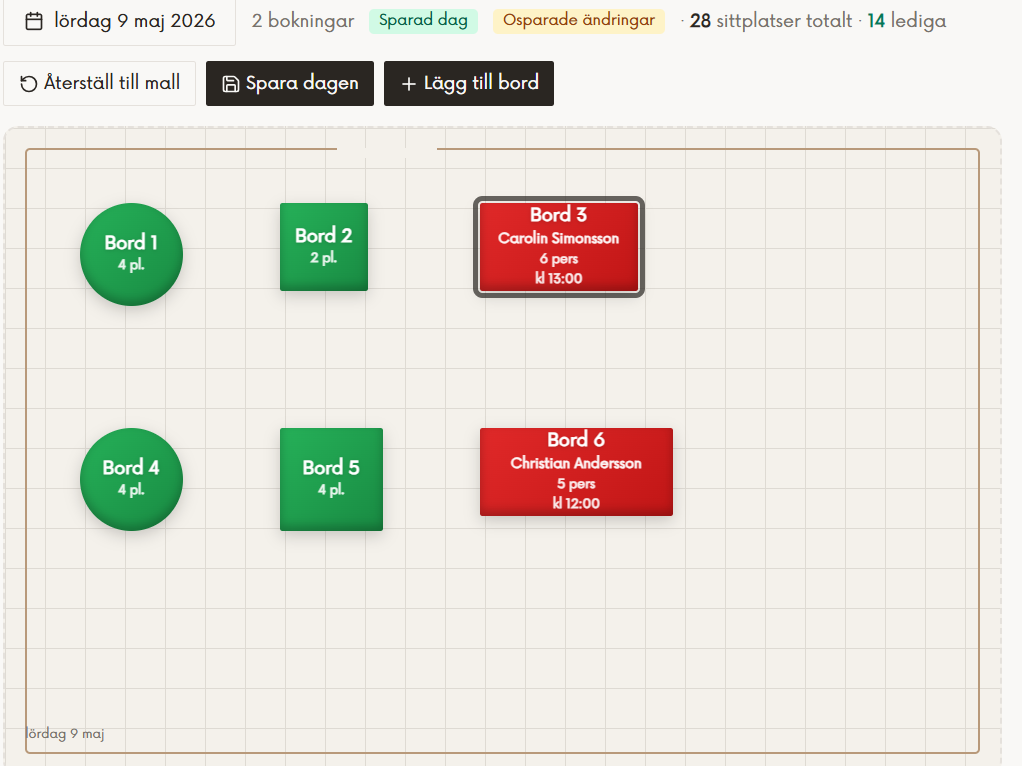The height and width of the screenshot is (766, 1022).
Task: Click booking time kl 13:00
Action: [559, 278]
